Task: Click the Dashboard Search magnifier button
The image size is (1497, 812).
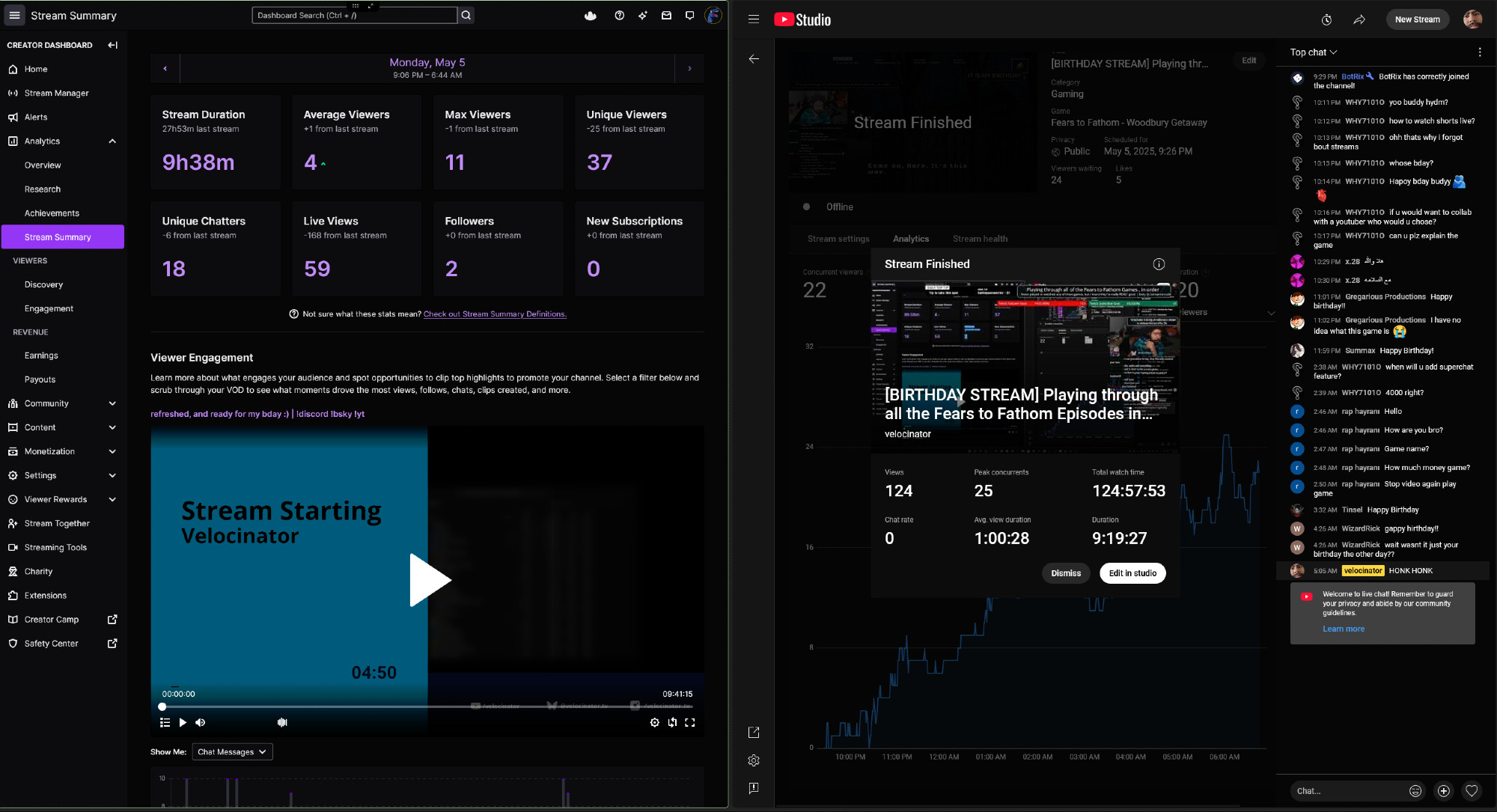Action: click(466, 15)
